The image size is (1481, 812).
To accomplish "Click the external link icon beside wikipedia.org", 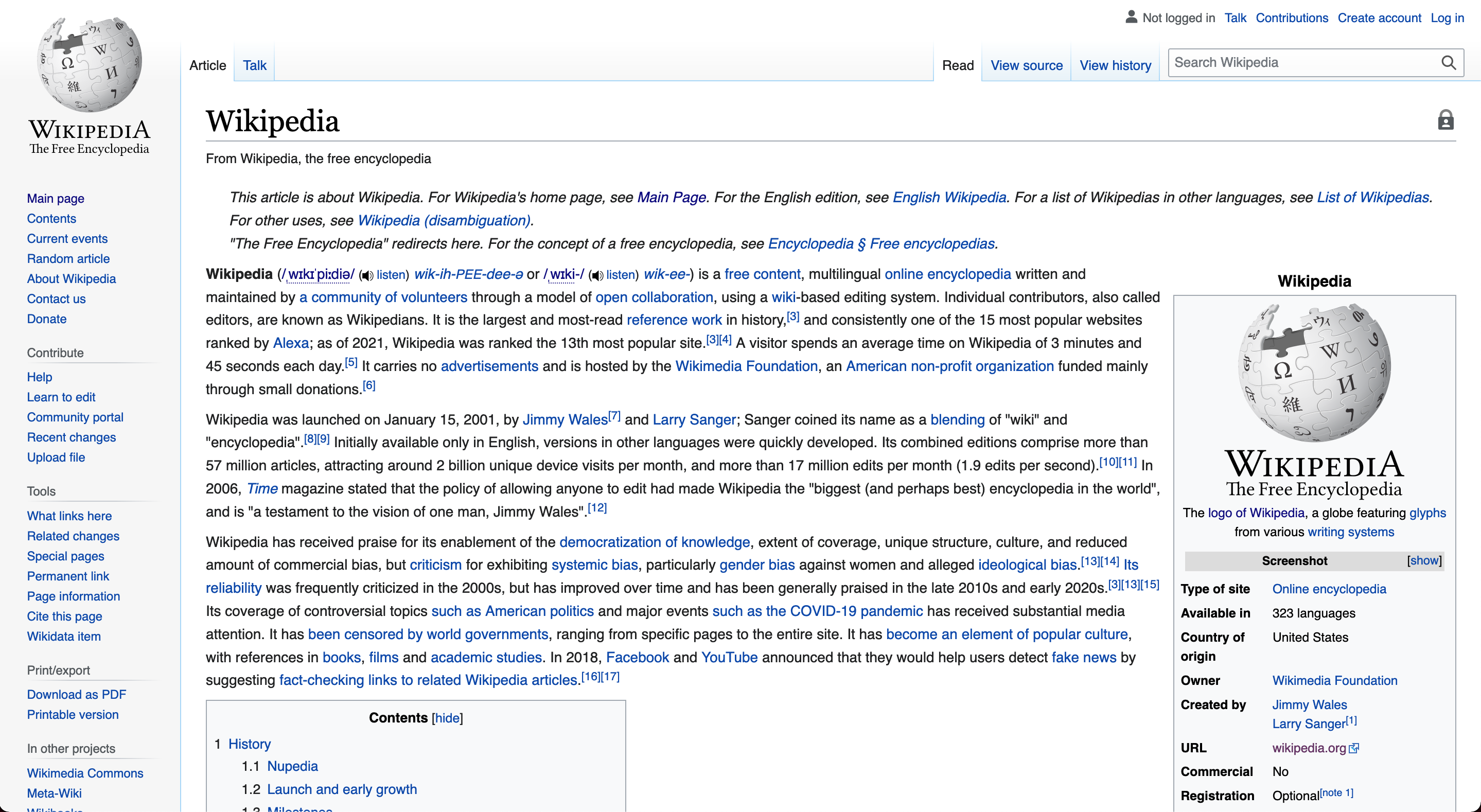I will (1354, 748).
